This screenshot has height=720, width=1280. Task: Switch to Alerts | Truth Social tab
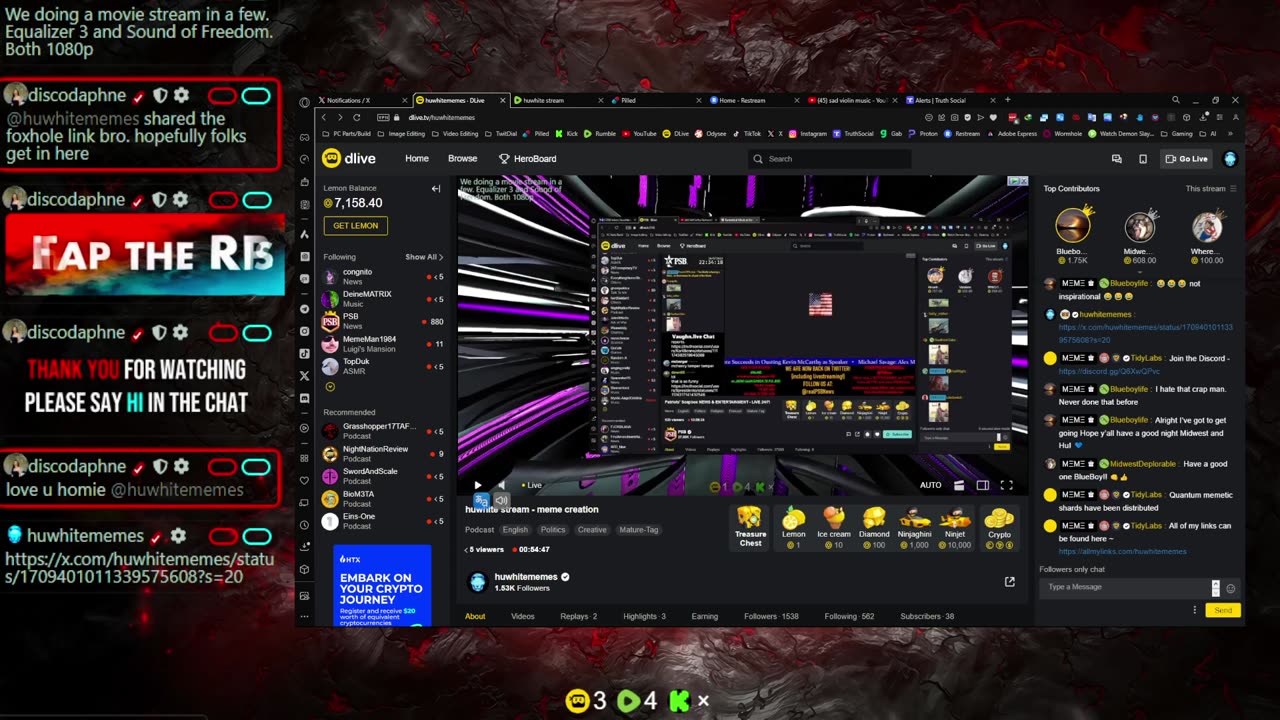pos(948,100)
